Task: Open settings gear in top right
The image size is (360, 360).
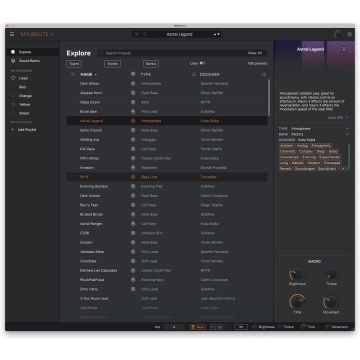Action: [349, 34]
